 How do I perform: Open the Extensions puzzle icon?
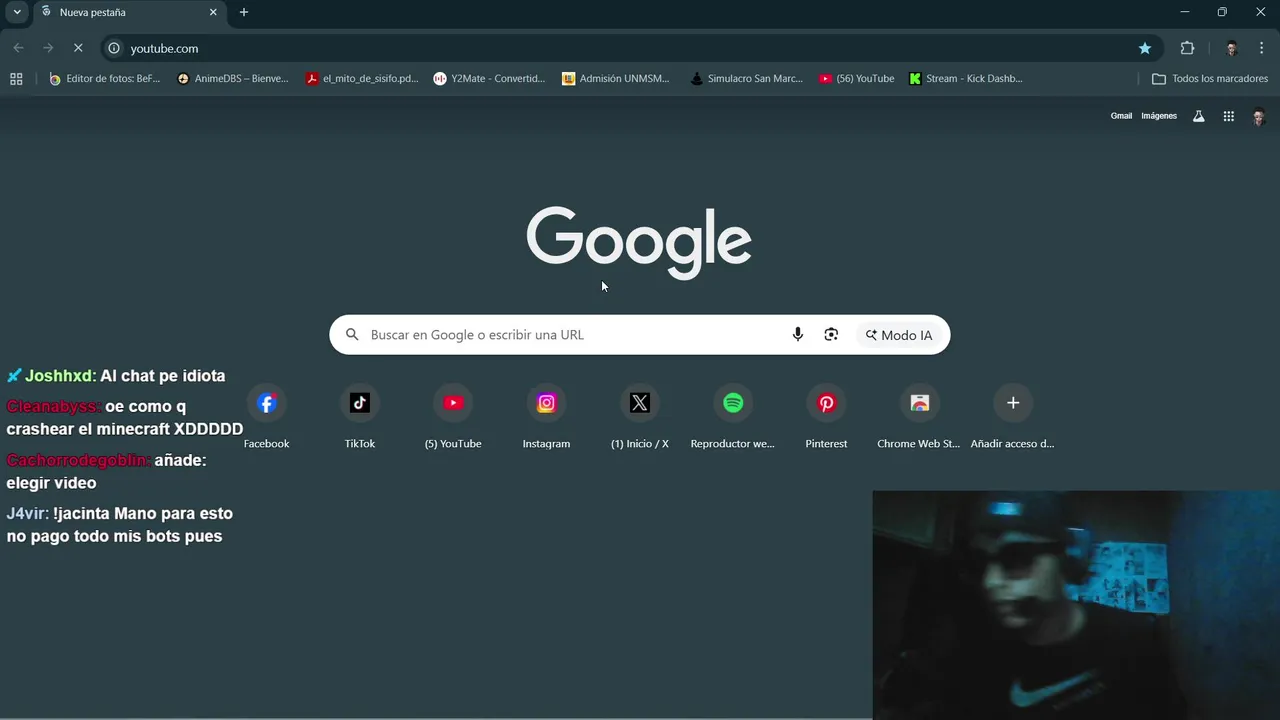coord(1188,48)
